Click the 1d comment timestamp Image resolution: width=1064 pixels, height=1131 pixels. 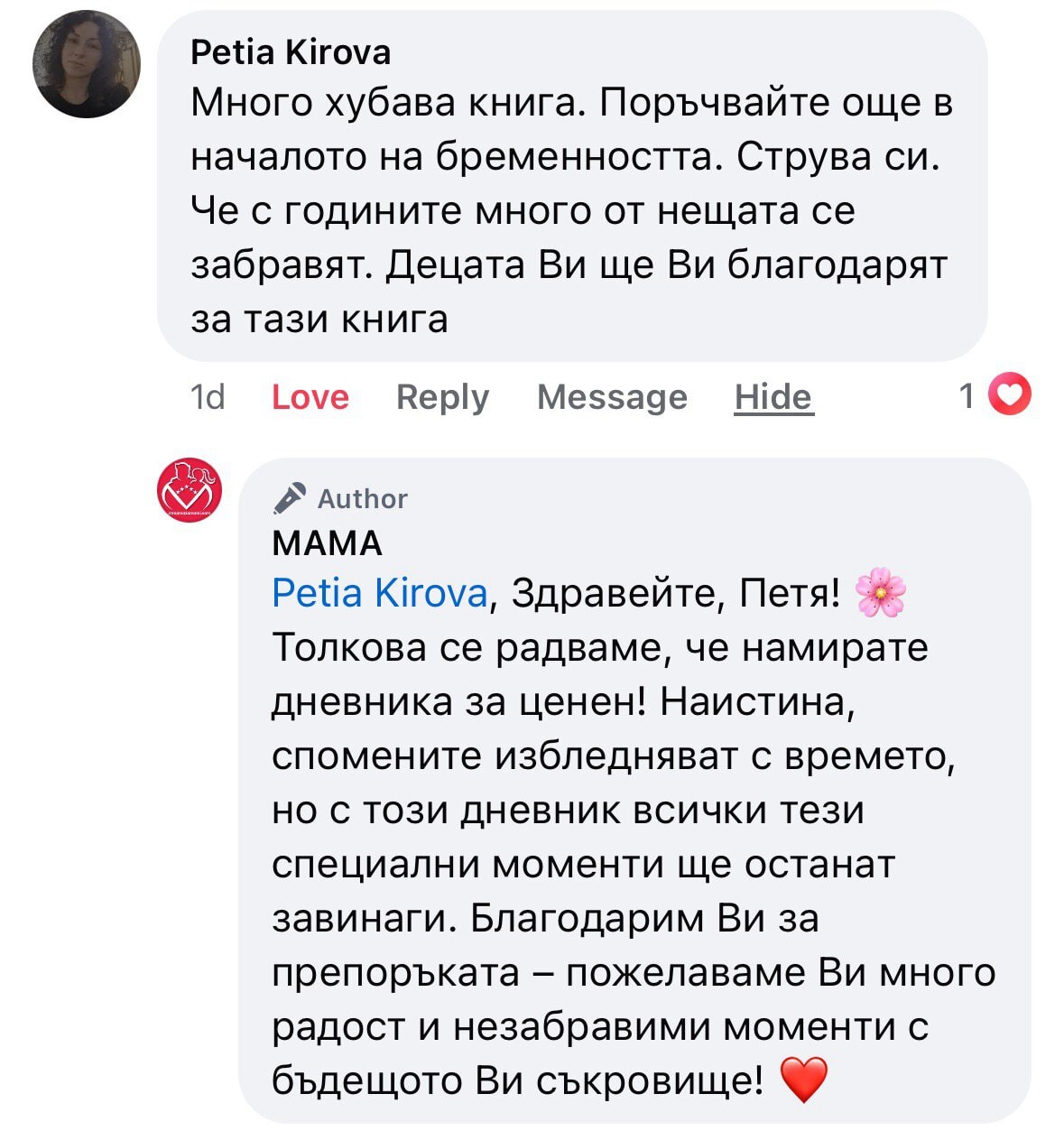click(x=208, y=397)
